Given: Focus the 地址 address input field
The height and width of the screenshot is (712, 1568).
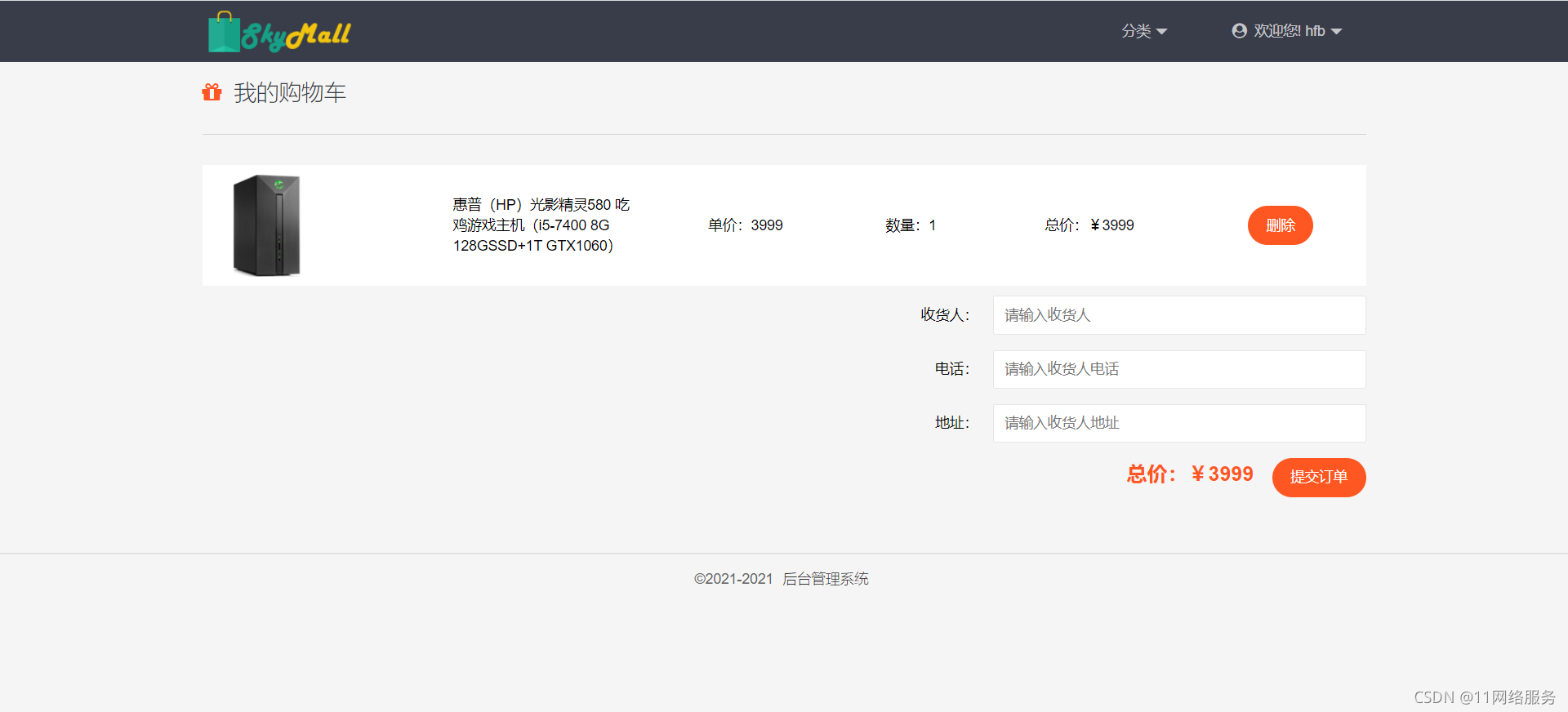Looking at the screenshot, I should pos(1178,423).
